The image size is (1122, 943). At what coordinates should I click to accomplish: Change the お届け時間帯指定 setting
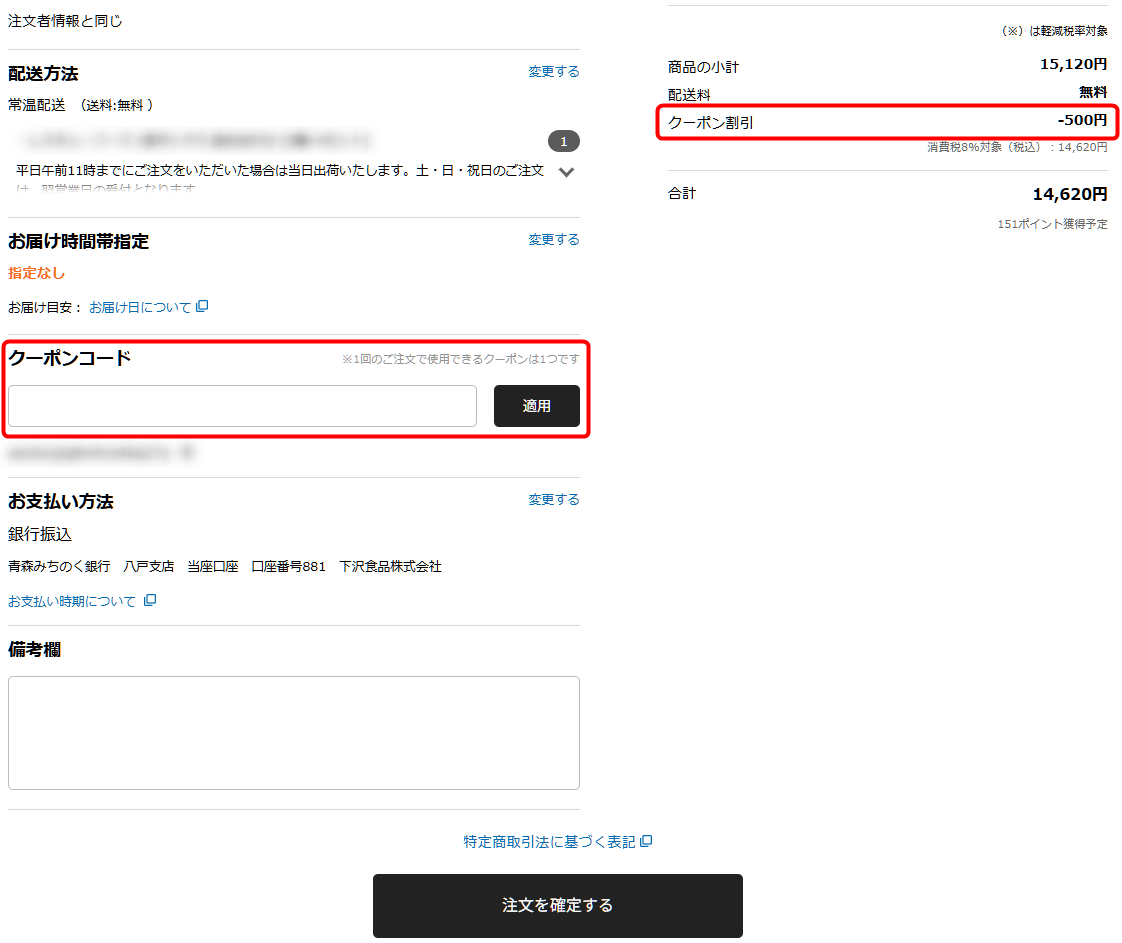(554, 240)
